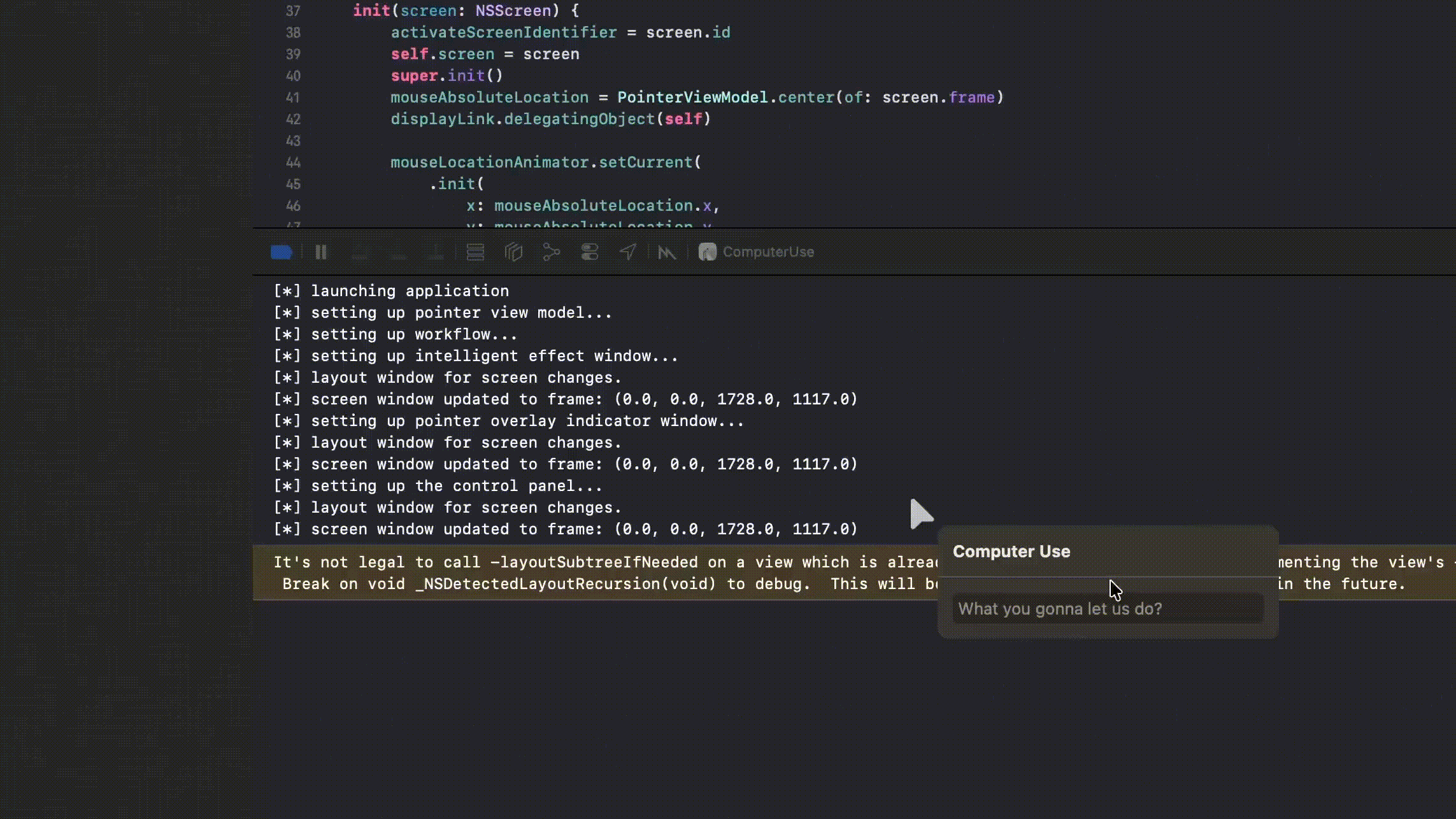1456x819 pixels.
Task: Click the zigzag icon before ComputerUse
Action: click(x=667, y=253)
